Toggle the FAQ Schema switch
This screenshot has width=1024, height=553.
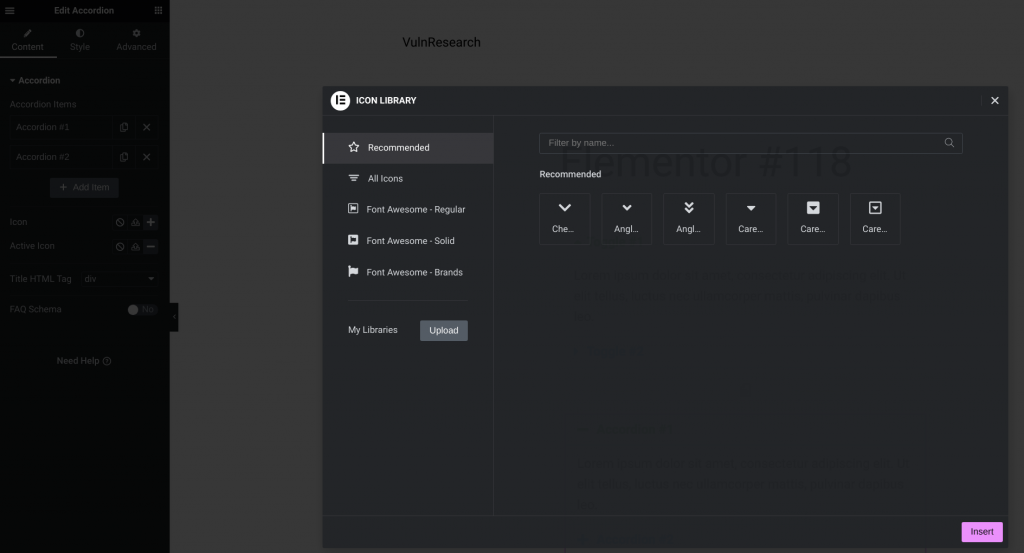pos(141,309)
